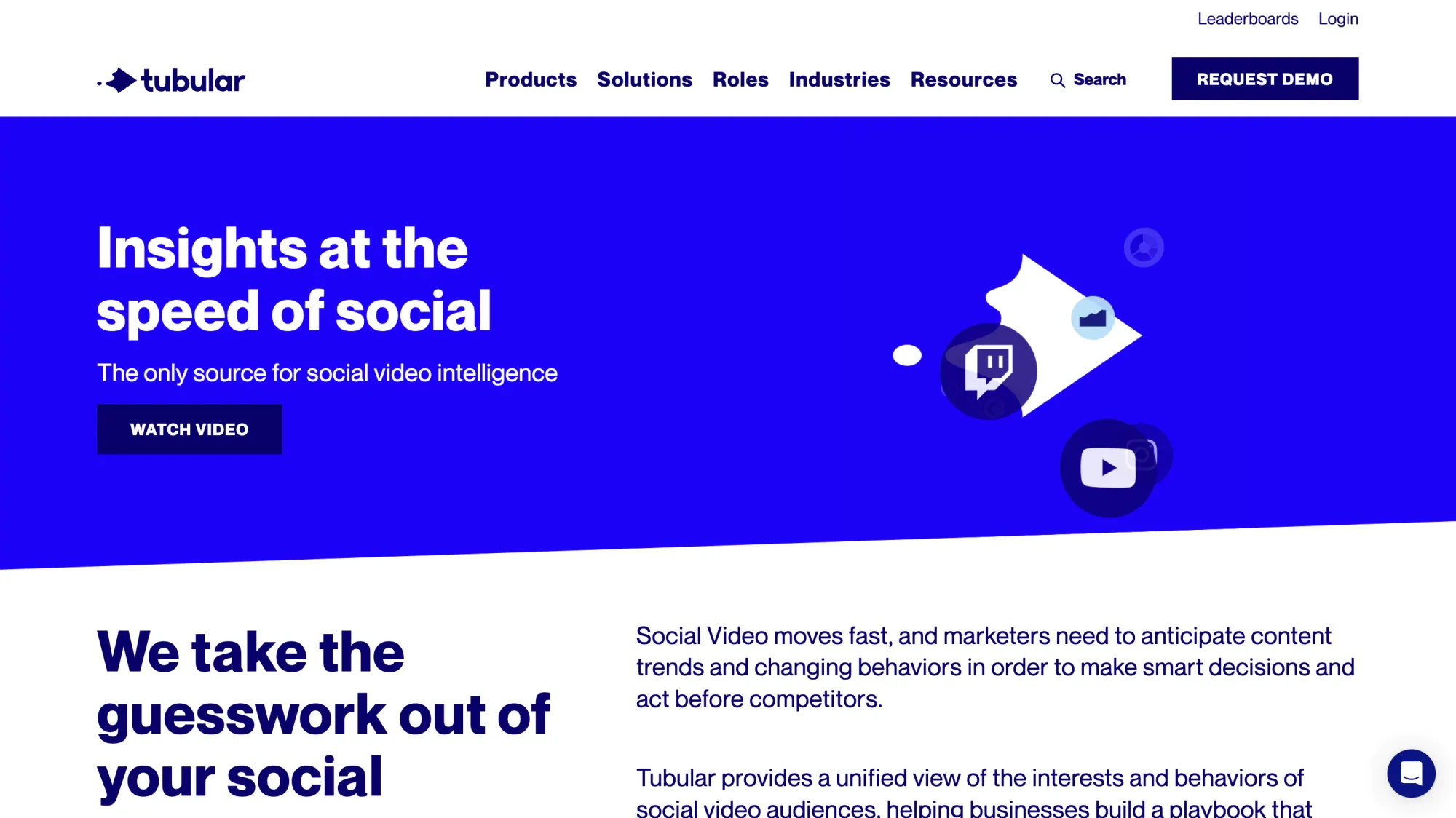
Task: Expand the Industries navigation dropdown
Action: 839,79
